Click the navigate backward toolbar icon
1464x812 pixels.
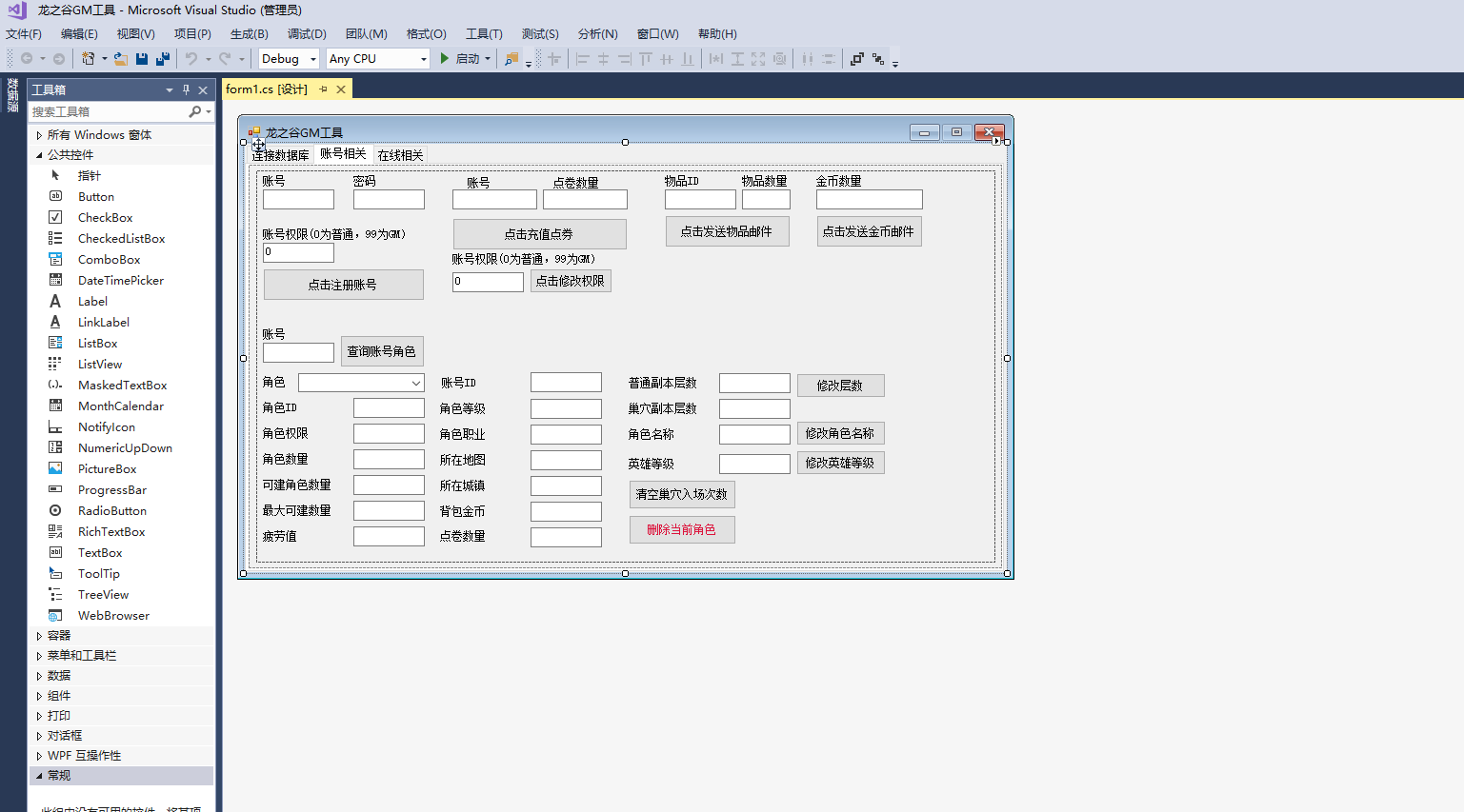click(x=27, y=58)
